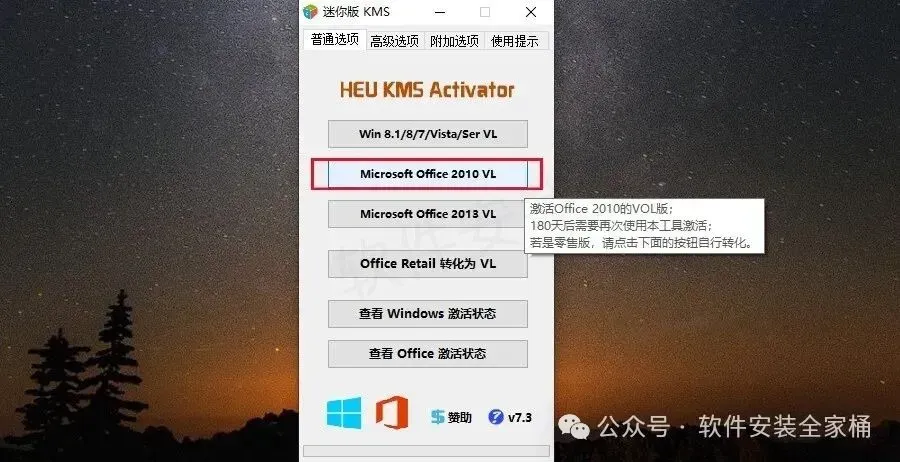Click the blue question mark help icon
Screen dimensions: 900x462
click(x=496, y=417)
